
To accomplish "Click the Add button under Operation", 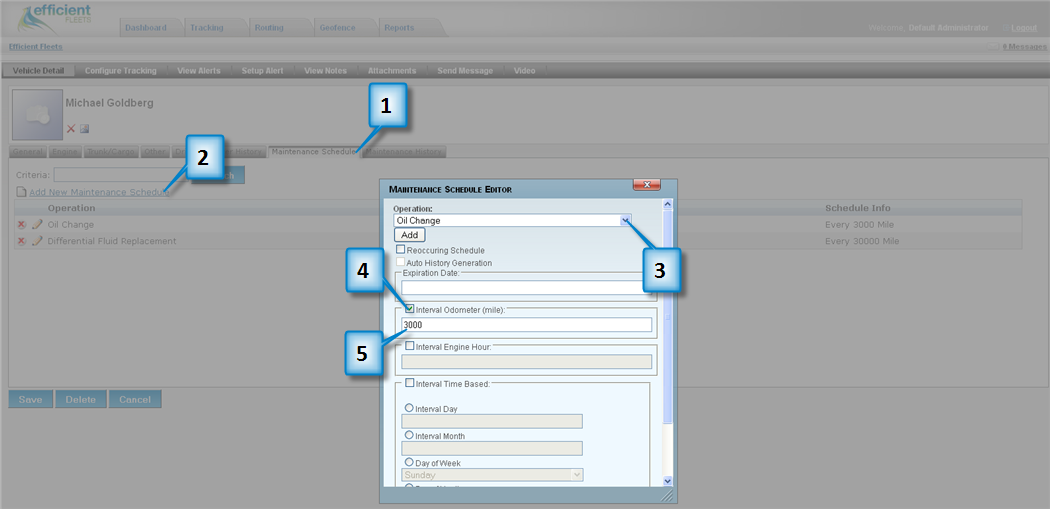I will (x=409, y=235).
